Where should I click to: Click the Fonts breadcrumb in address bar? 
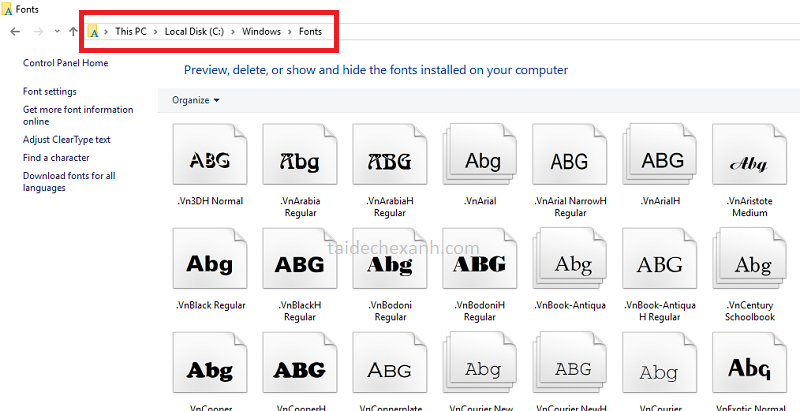[310, 32]
